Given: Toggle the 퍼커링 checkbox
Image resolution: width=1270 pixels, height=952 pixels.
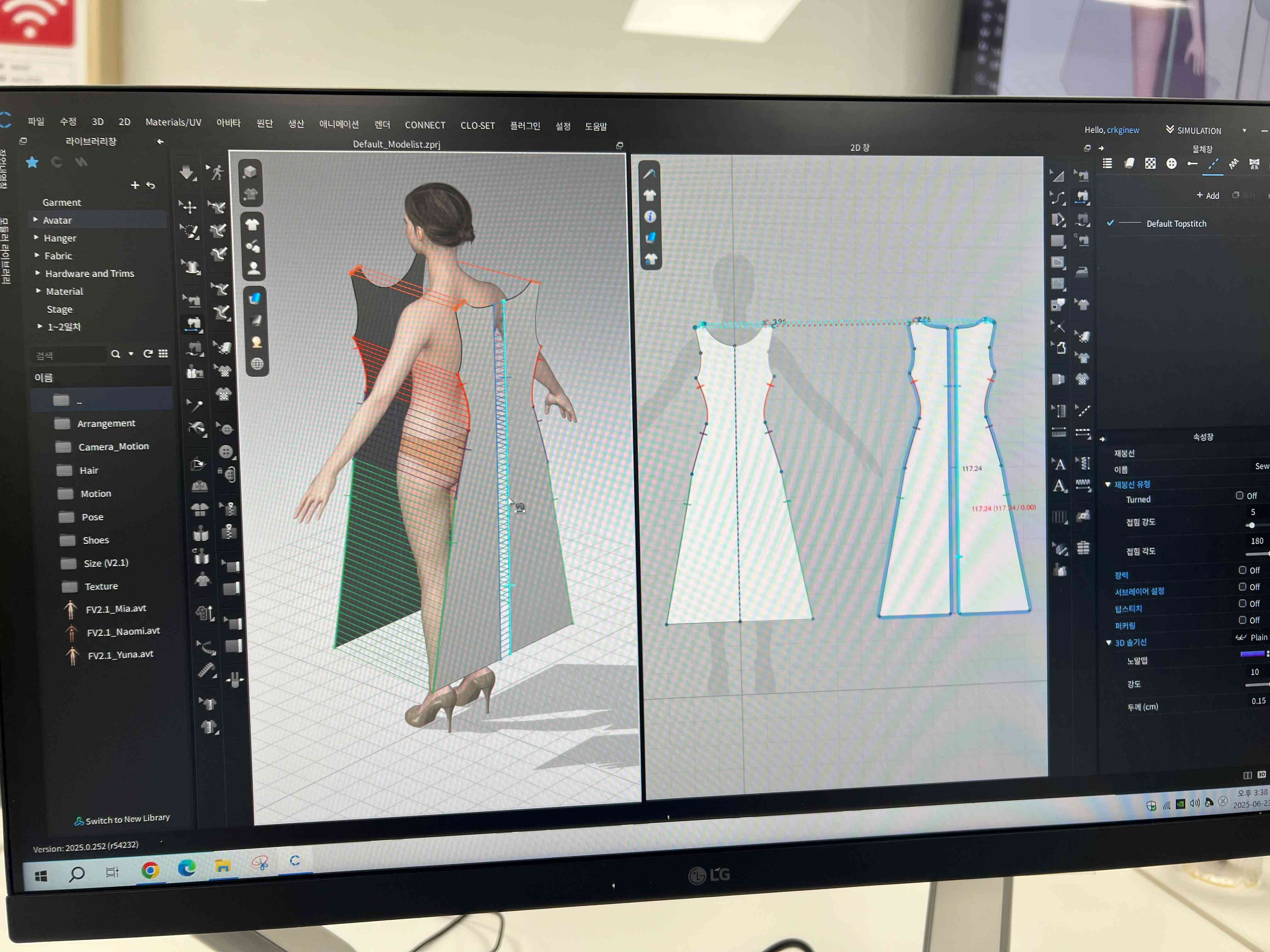Looking at the screenshot, I should pos(1242,620).
